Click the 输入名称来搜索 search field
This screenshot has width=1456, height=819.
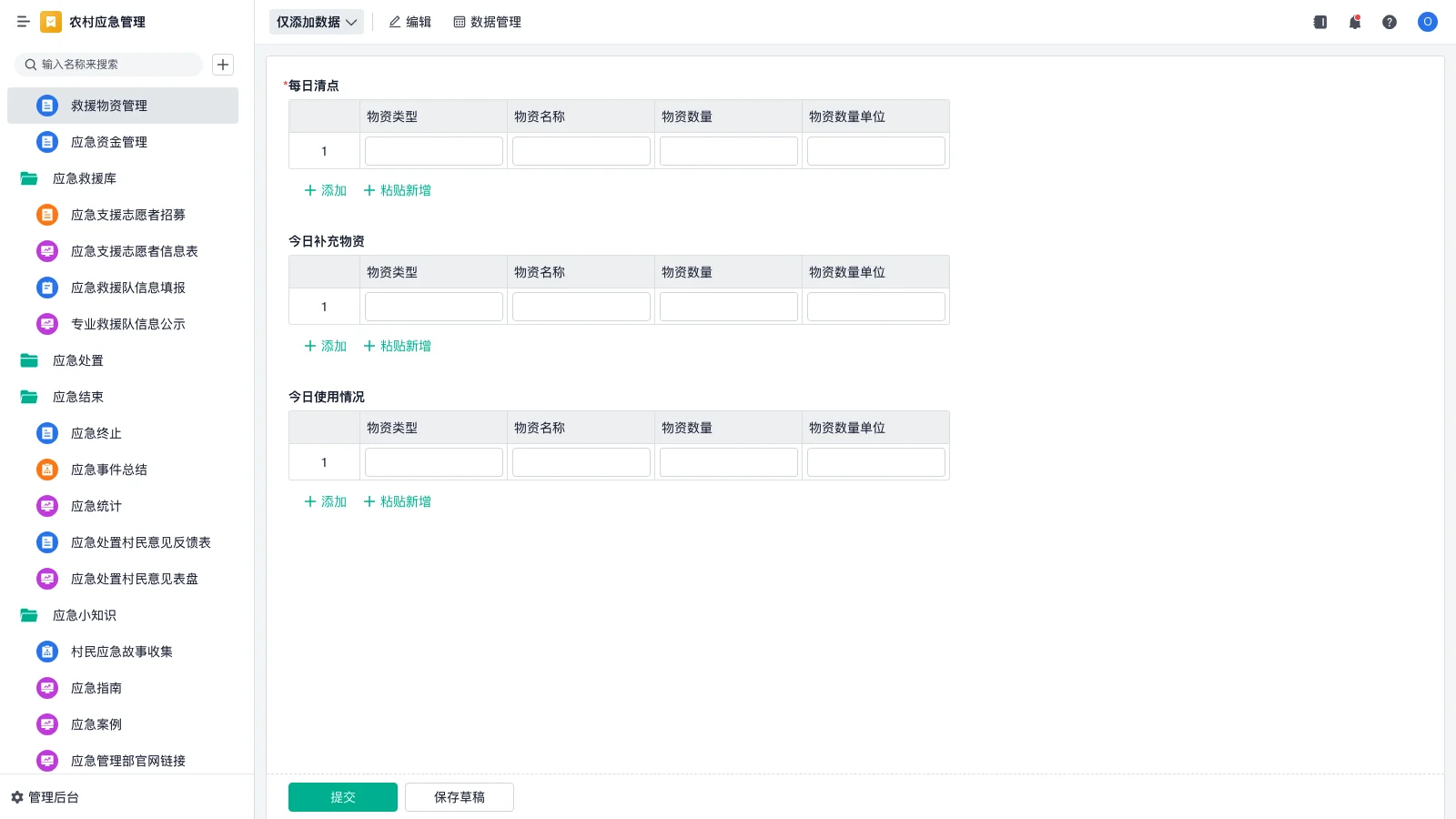coord(109,65)
